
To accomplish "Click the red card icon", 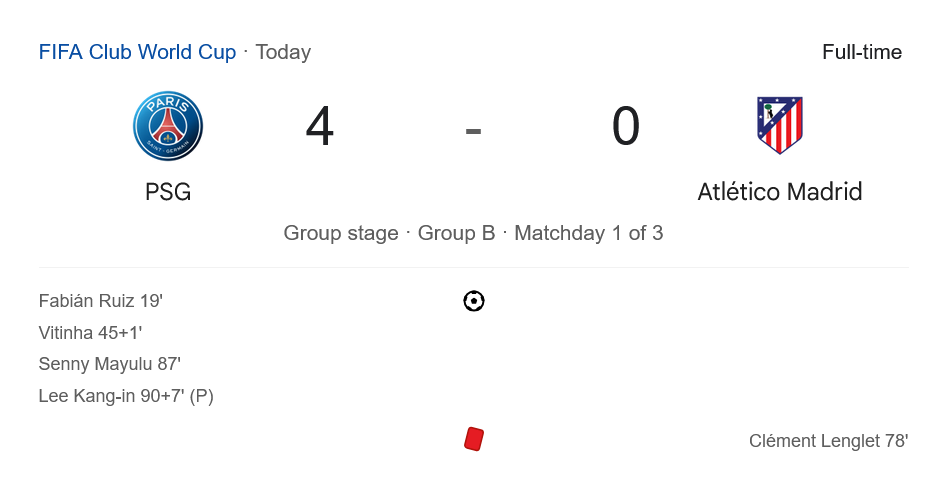I will pos(474,439).
